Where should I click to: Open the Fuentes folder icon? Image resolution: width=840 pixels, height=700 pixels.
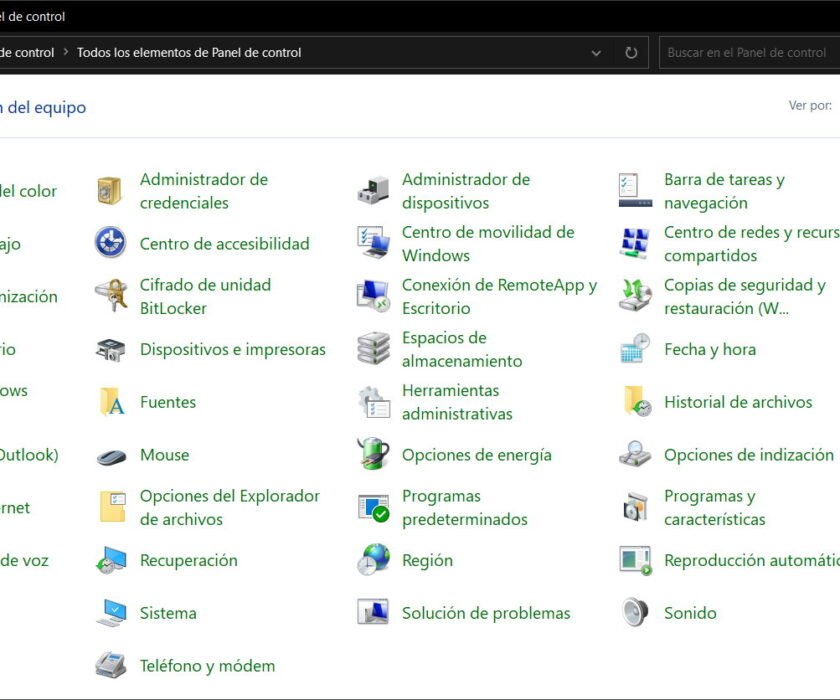112,402
